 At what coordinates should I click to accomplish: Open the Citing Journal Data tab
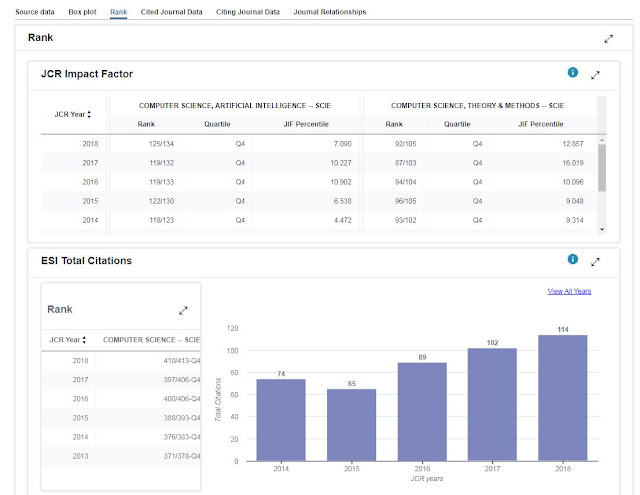[x=248, y=12]
